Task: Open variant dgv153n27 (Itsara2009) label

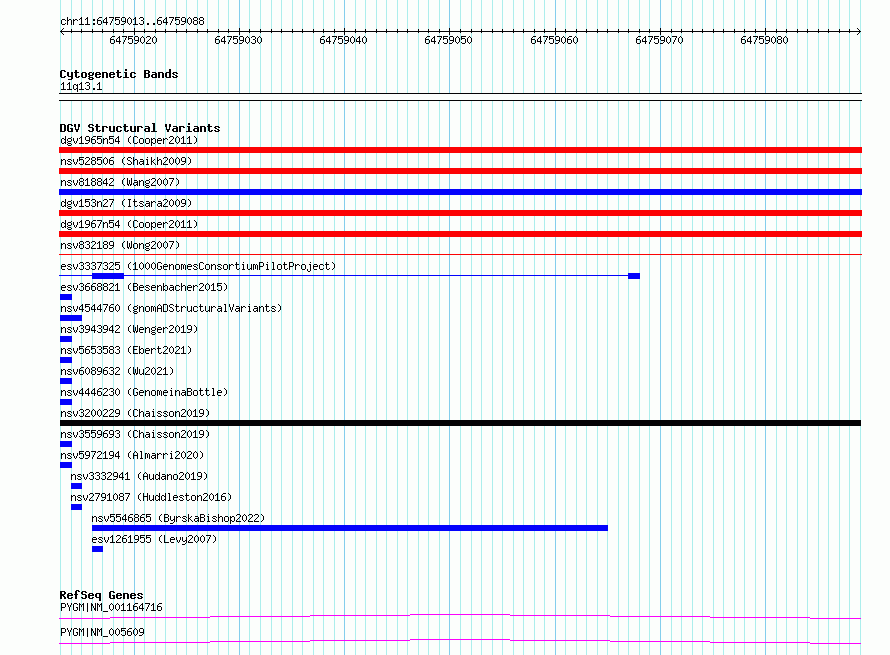Action: (126, 203)
